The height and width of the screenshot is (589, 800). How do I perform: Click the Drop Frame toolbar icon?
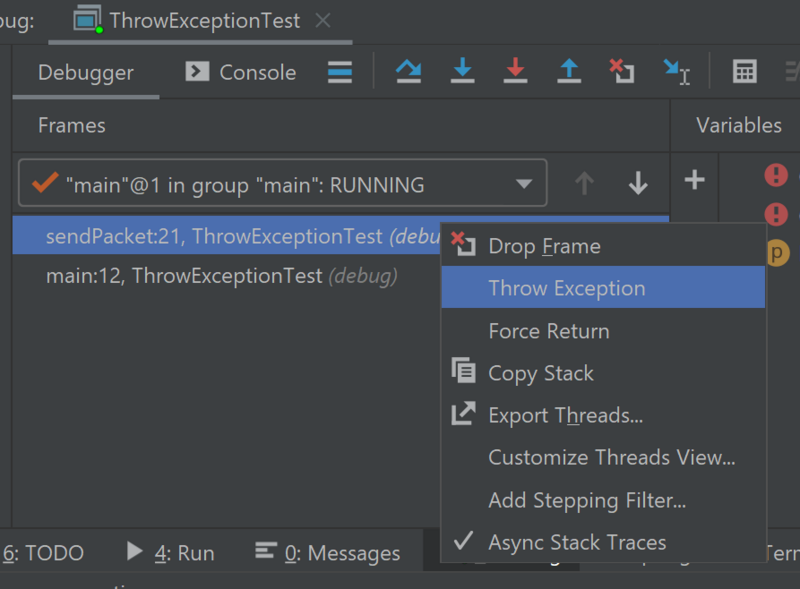click(x=622, y=71)
